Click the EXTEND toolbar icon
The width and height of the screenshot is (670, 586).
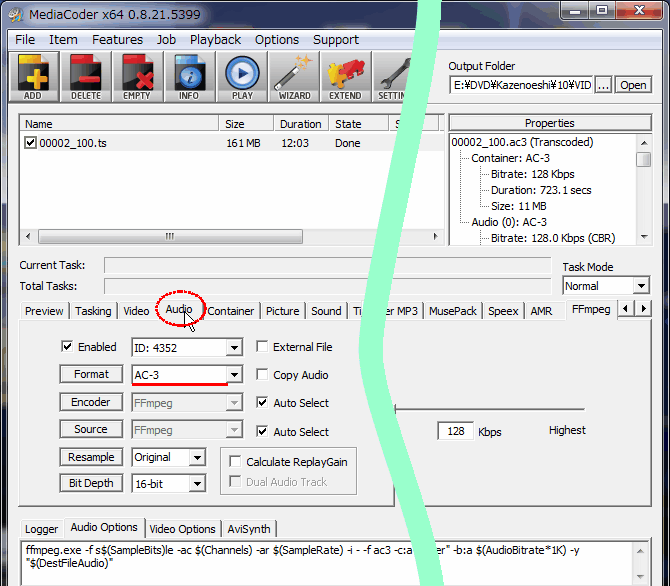pyautogui.click(x=345, y=76)
